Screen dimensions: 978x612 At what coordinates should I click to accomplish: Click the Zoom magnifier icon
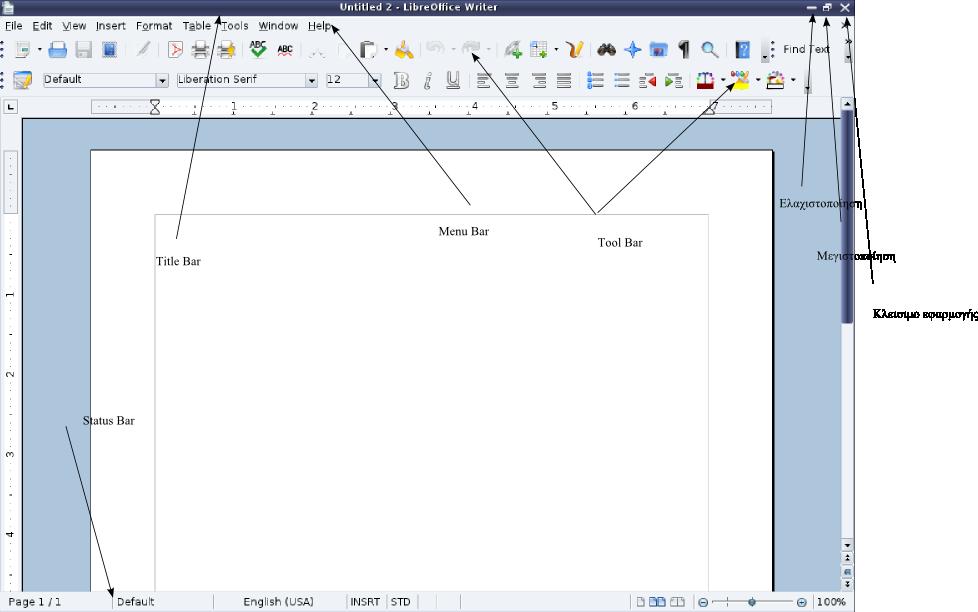710,49
